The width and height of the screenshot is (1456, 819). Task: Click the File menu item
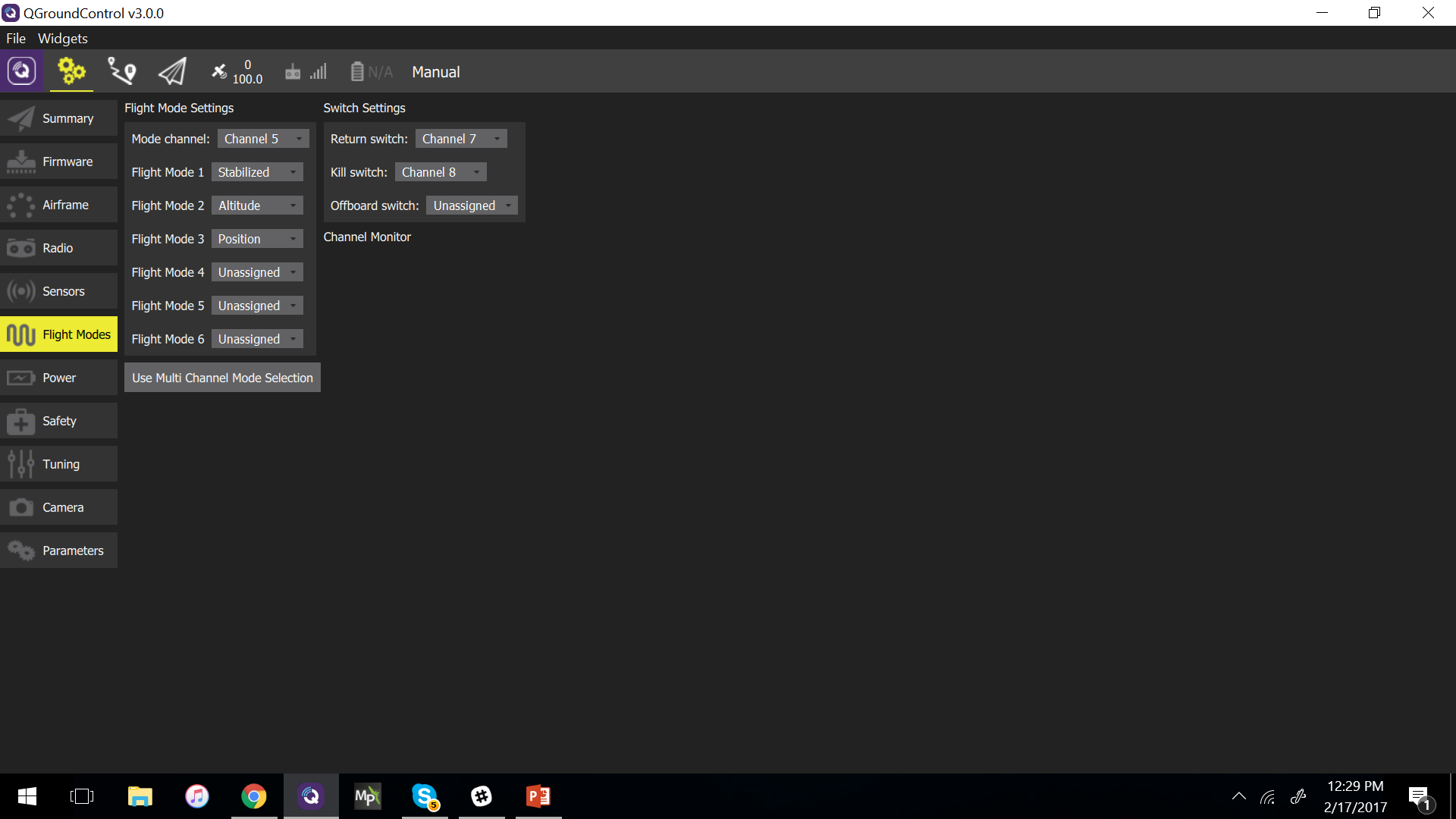point(16,38)
